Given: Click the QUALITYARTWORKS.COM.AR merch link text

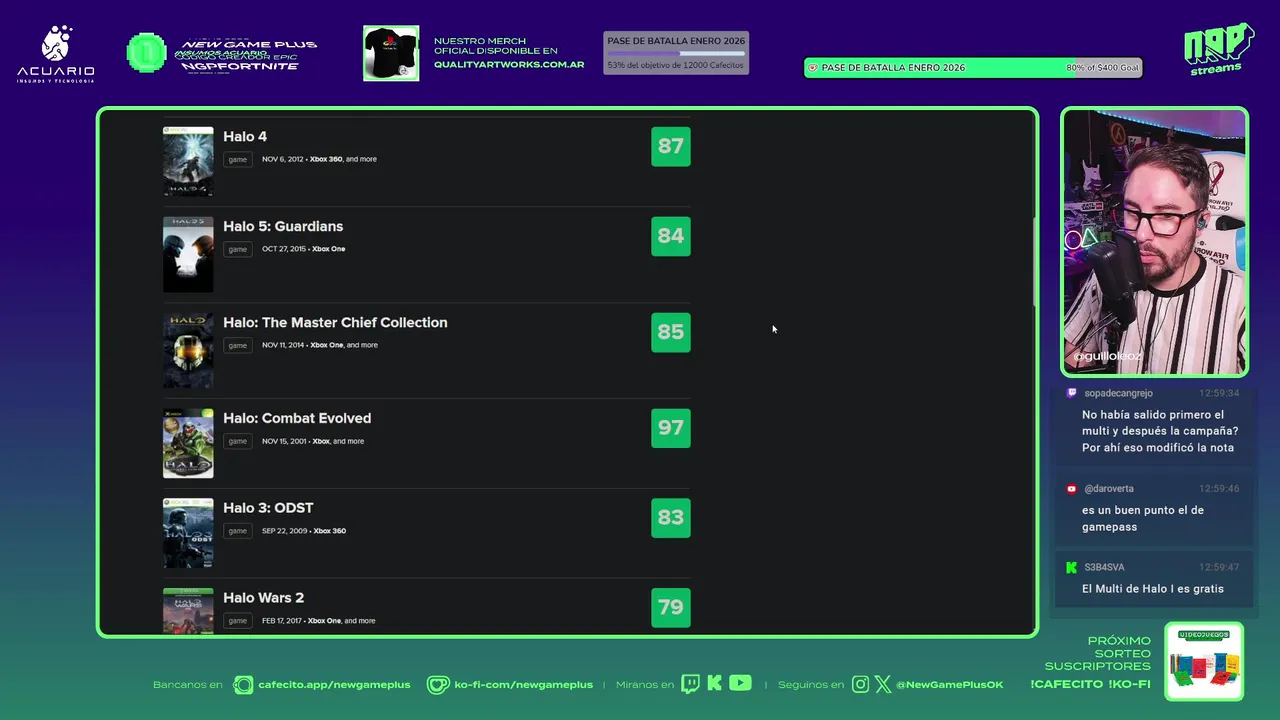Looking at the screenshot, I should (509, 65).
